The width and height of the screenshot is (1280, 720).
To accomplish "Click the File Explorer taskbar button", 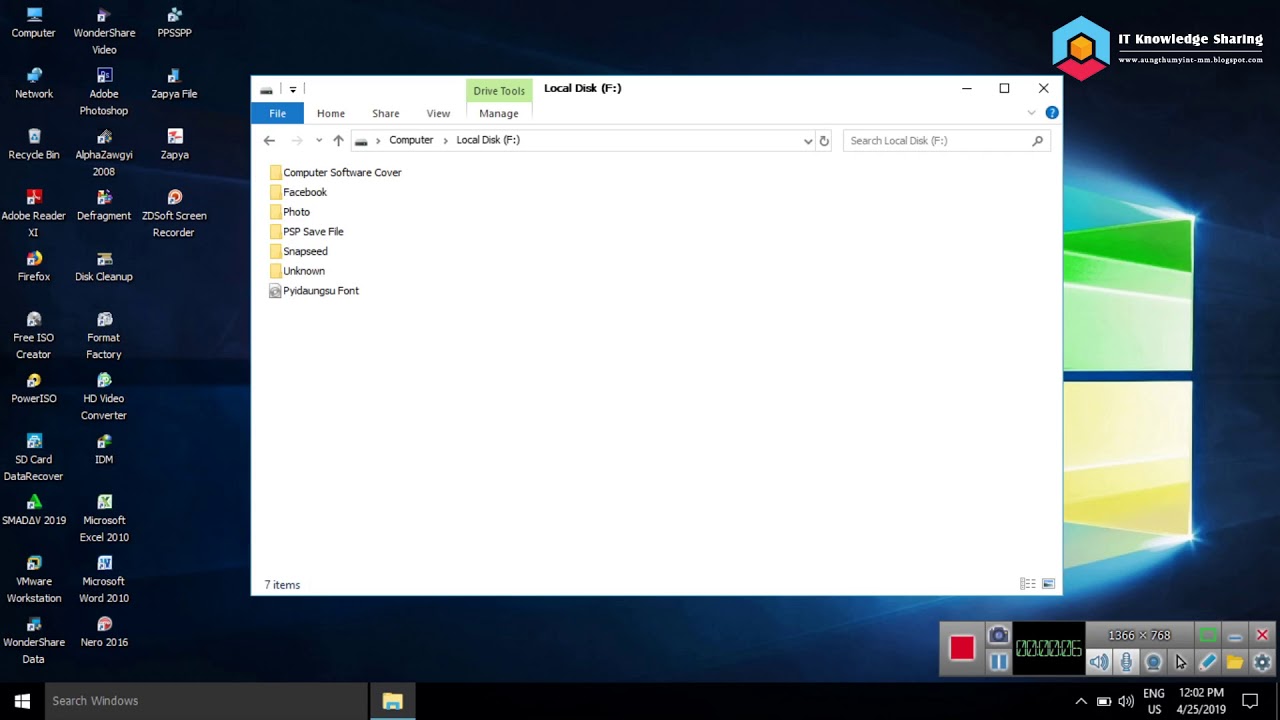I will (392, 701).
